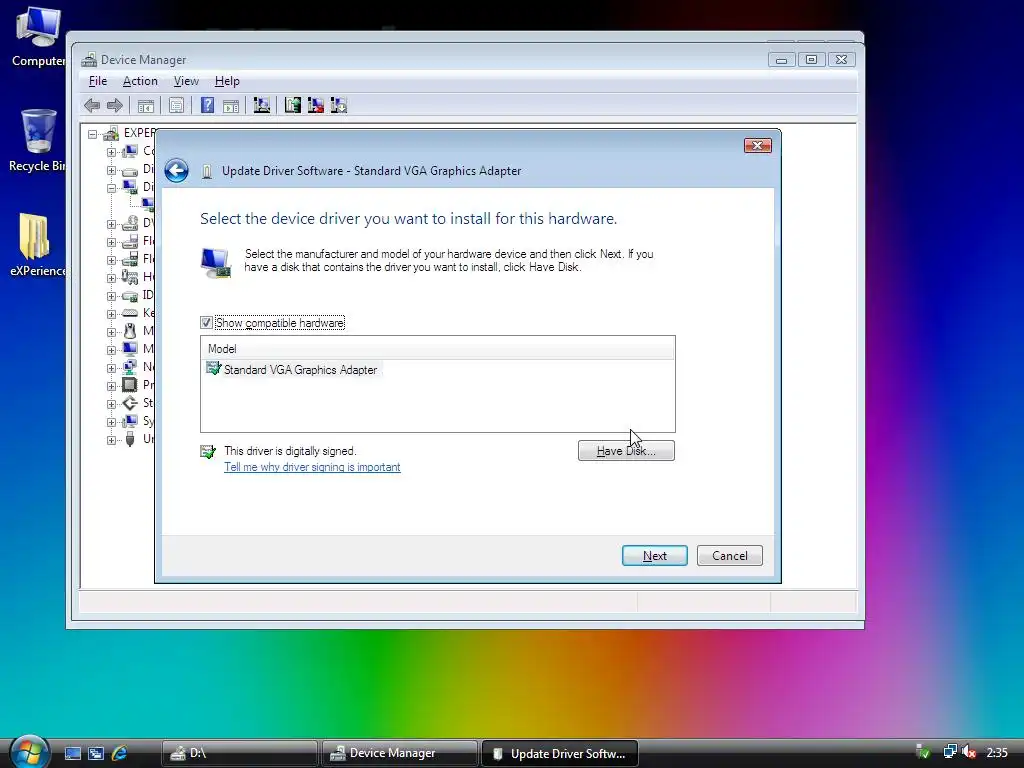The width and height of the screenshot is (1024, 768).
Task: Click the taskbar clock showing 2:35
Action: coord(997,753)
